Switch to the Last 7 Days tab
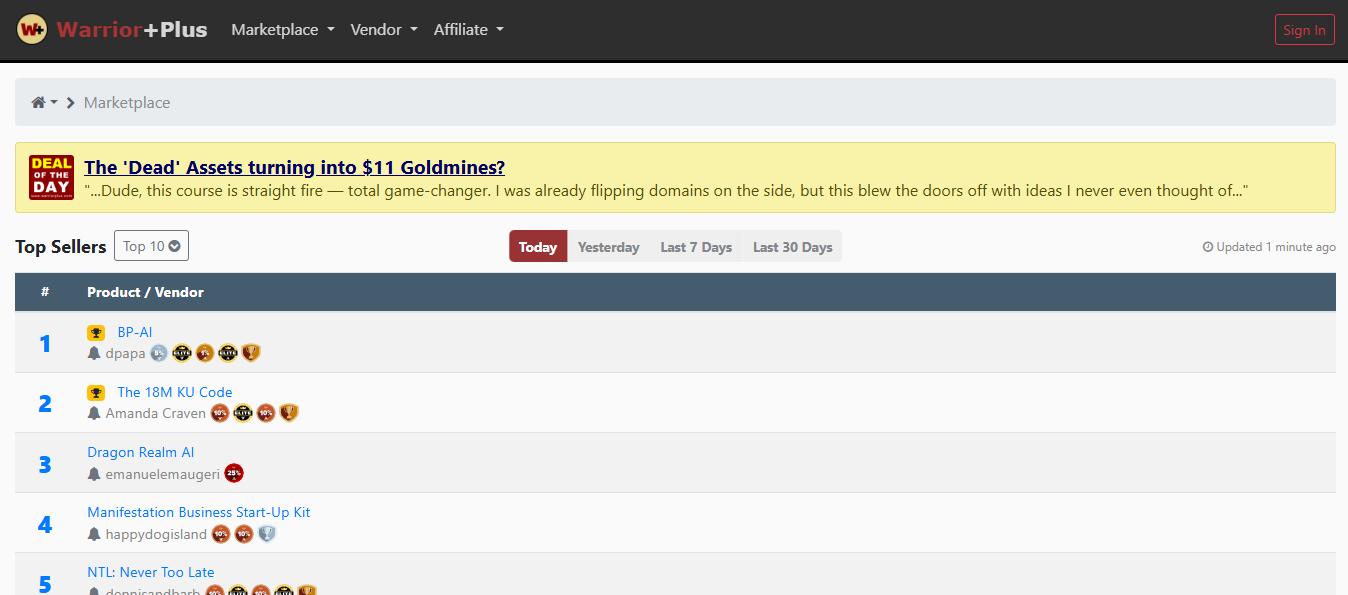1348x595 pixels. (x=696, y=247)
